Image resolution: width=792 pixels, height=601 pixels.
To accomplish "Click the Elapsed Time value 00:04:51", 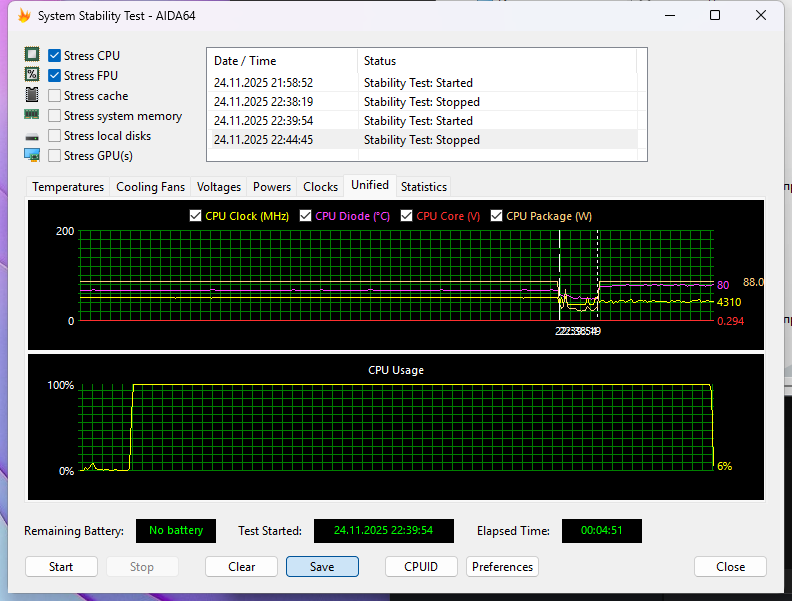I will click(x=602, y=531).
